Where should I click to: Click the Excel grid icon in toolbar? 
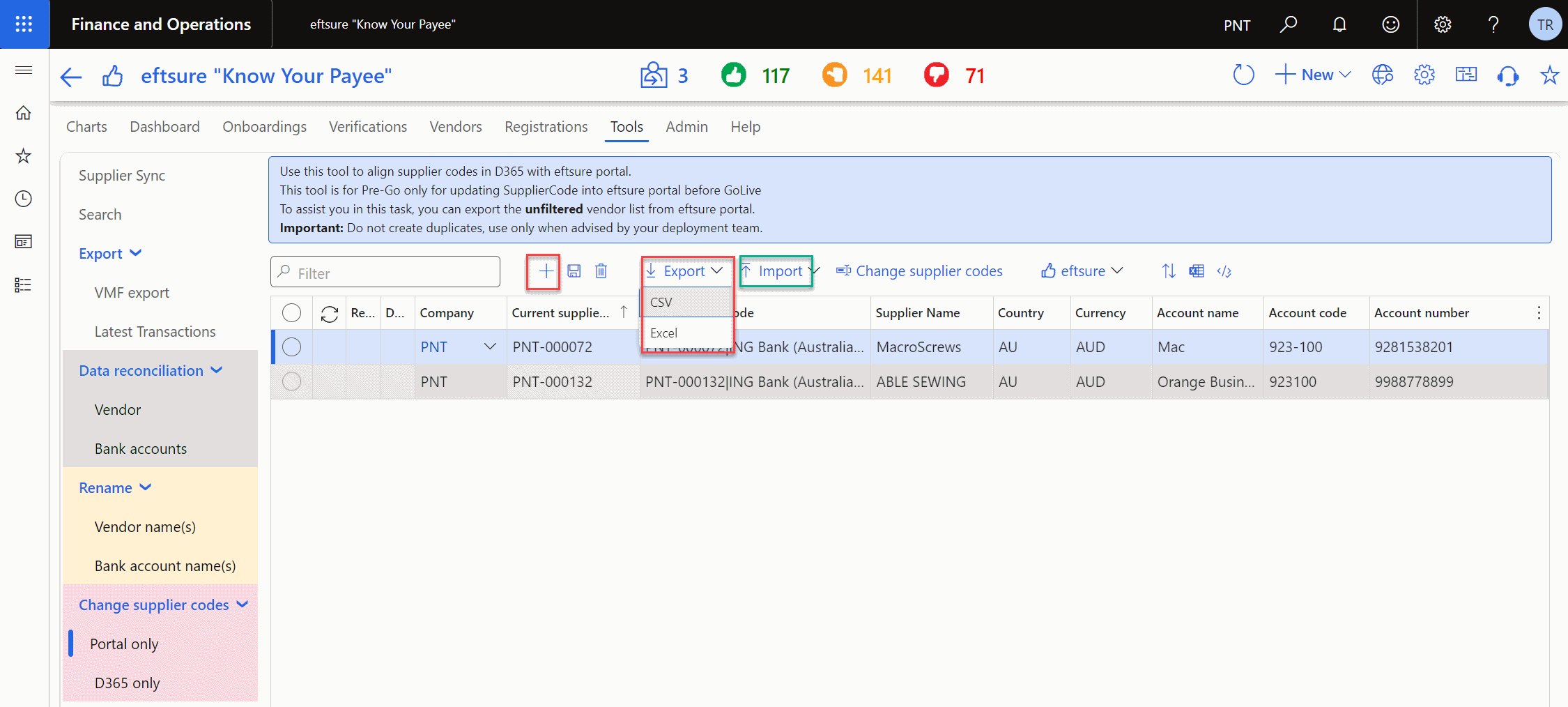tap(1197, 271)
